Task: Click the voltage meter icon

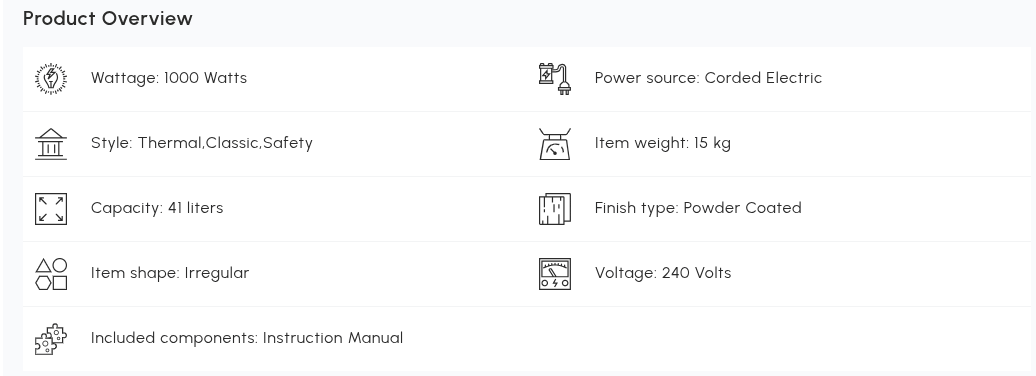Action: (x=555, y=274)
